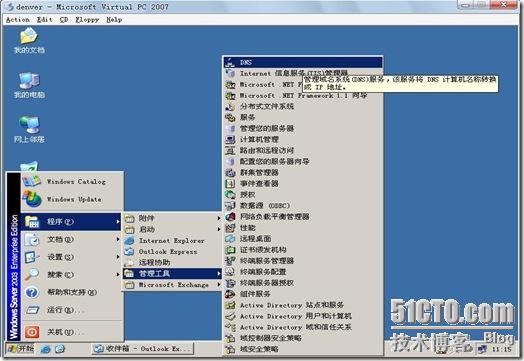The image size is (524, 361).
Task: Expand the 附件 submenu arrow
Action: click(x=219, y=218)
